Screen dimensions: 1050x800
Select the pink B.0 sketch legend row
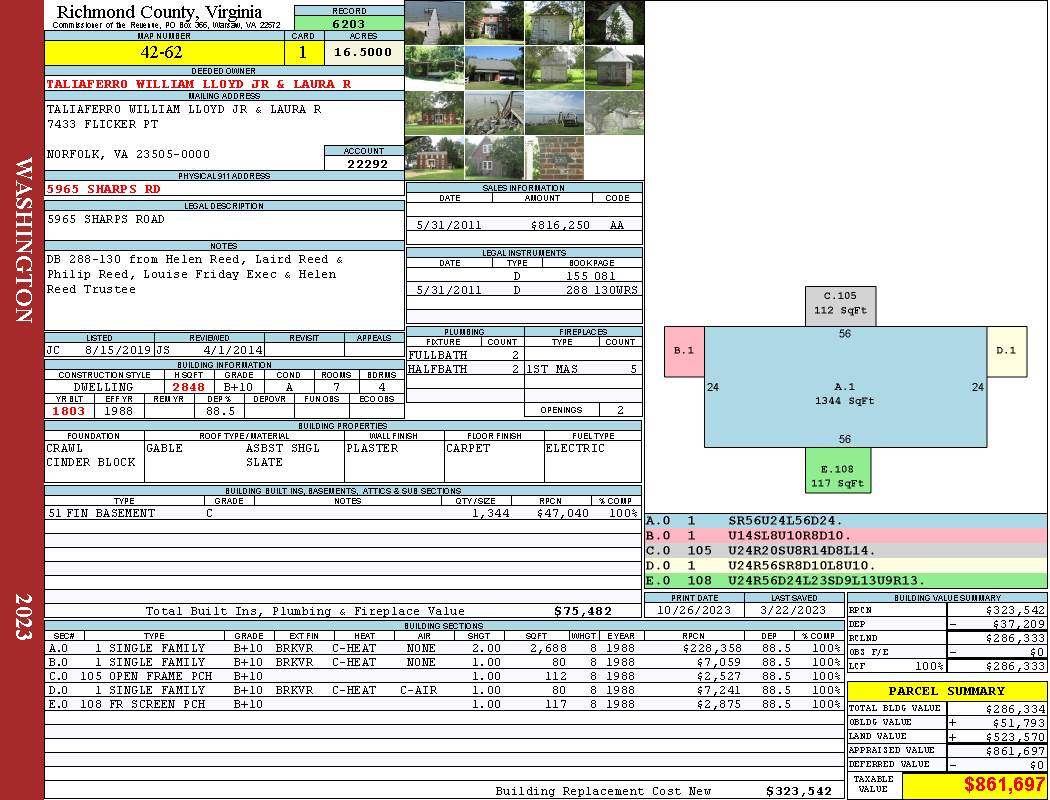click(845, 536)
